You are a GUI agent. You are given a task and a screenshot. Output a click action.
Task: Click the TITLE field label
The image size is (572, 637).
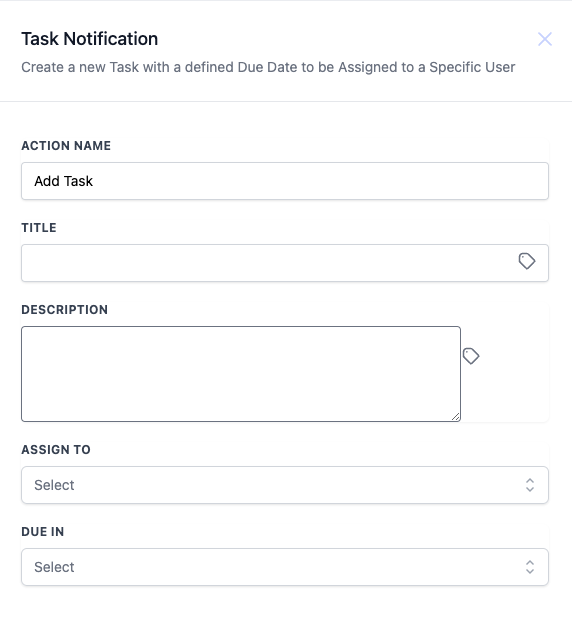pyautogui.click(x=39, y=228)
